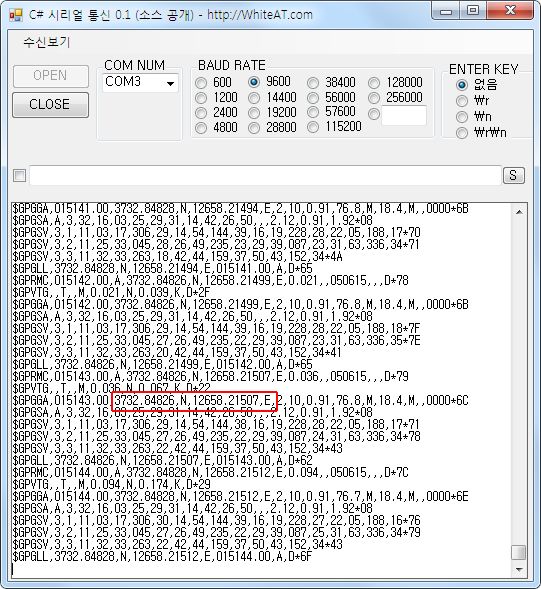
Task: Click the application icon in title bar
Action: click(x=16, y=15)
